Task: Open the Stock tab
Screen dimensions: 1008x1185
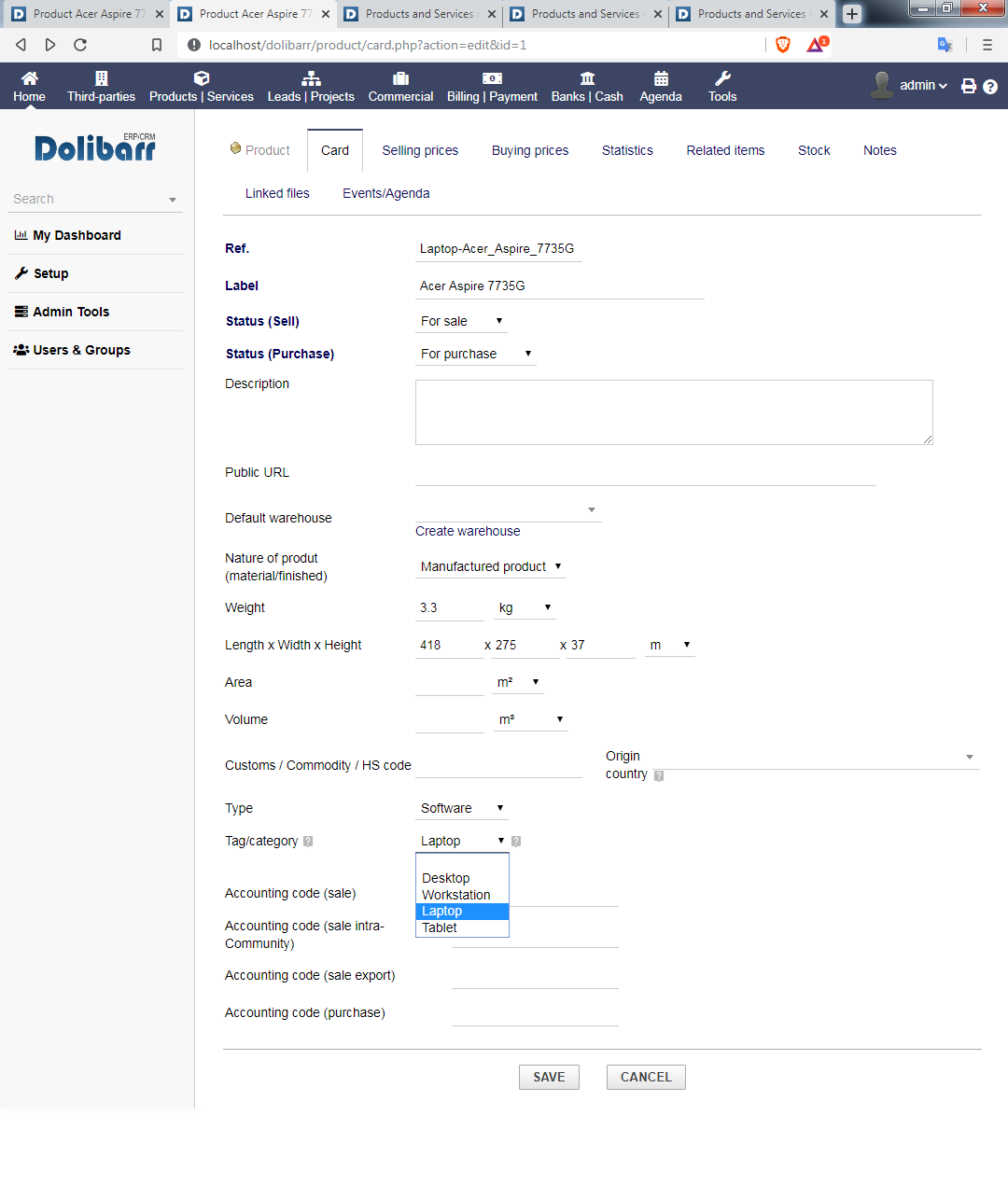Action: pyautogui.click(x=814, y=150)
